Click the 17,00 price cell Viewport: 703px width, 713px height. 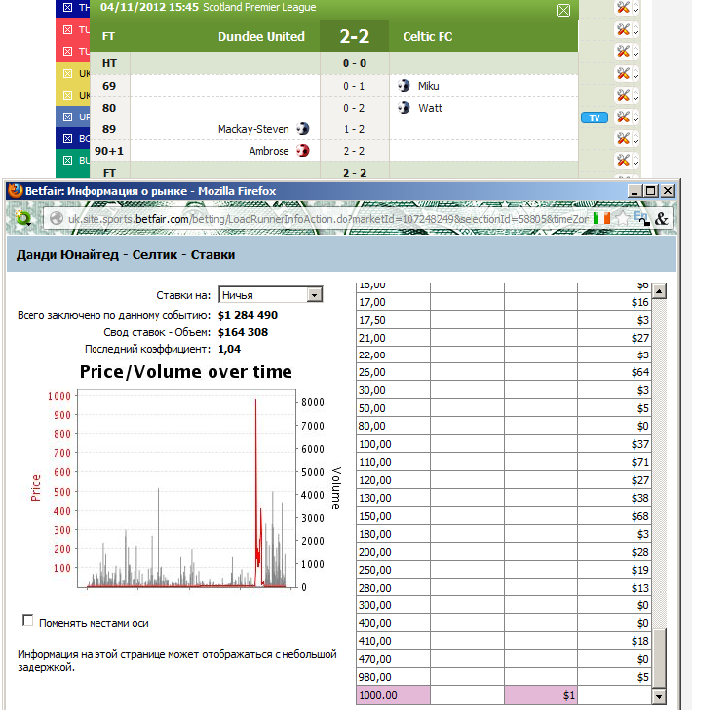click(393, 302)
